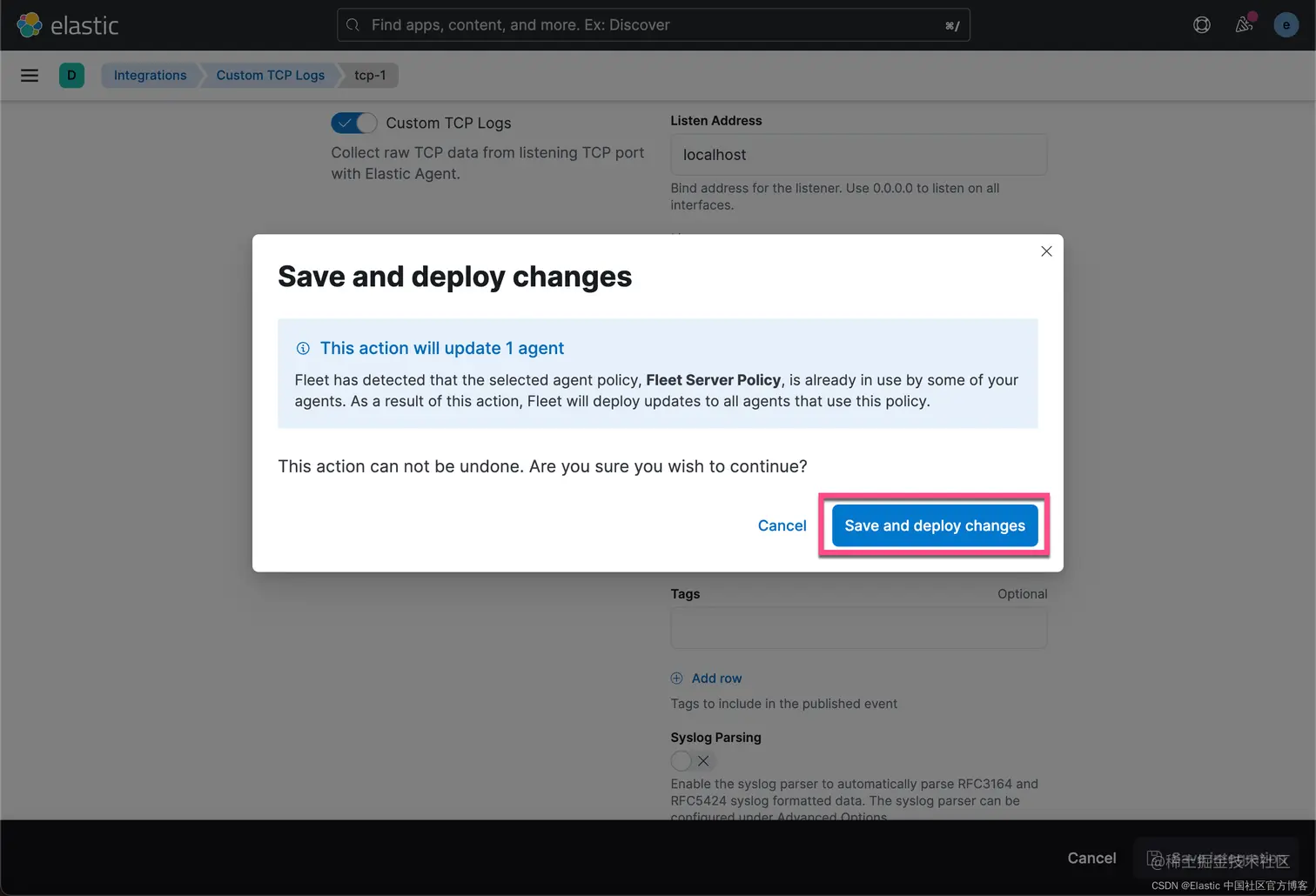Go to Integrations breadcrumb
The width and height of the screenshot is (1316, 896).
[150, 76]
